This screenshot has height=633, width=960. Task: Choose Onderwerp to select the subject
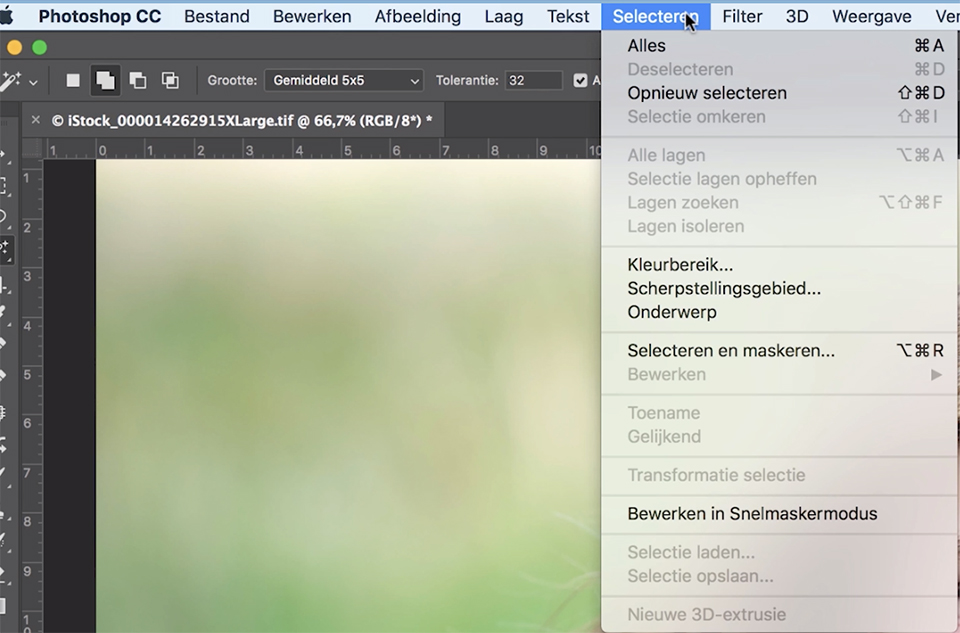click(779, 312)
